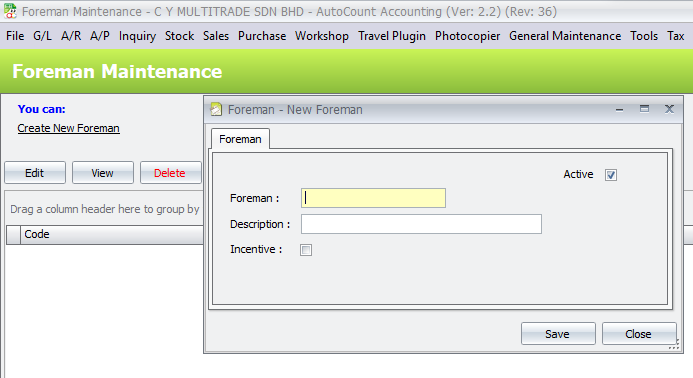The height and width of the screenshot is (378, 693).
Task: Click the AutoCount application icon in title bar
Action: [x=10, y=11]
